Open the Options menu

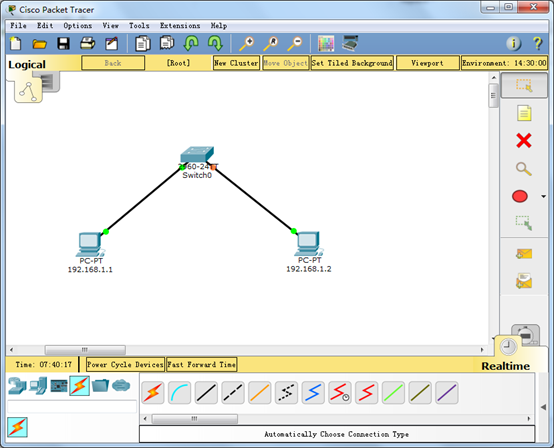click(x=78, y=26)
